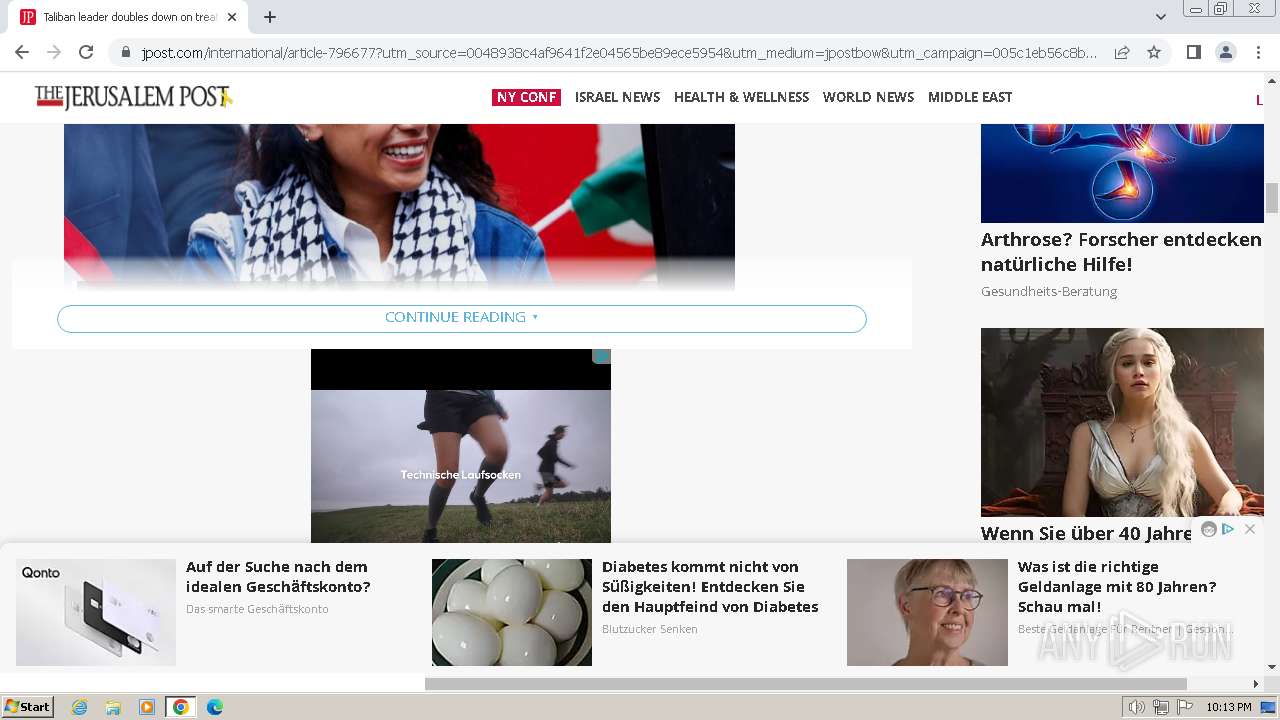
Task: Open 'Wenn Sie über 40 Jahre' ad link
Action: pos(1086,533)
